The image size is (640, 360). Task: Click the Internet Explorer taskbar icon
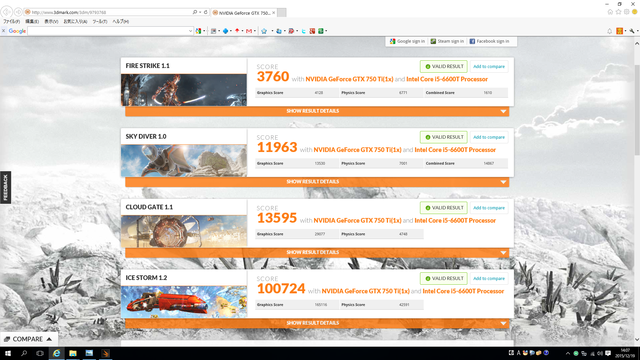coord(56,353)
